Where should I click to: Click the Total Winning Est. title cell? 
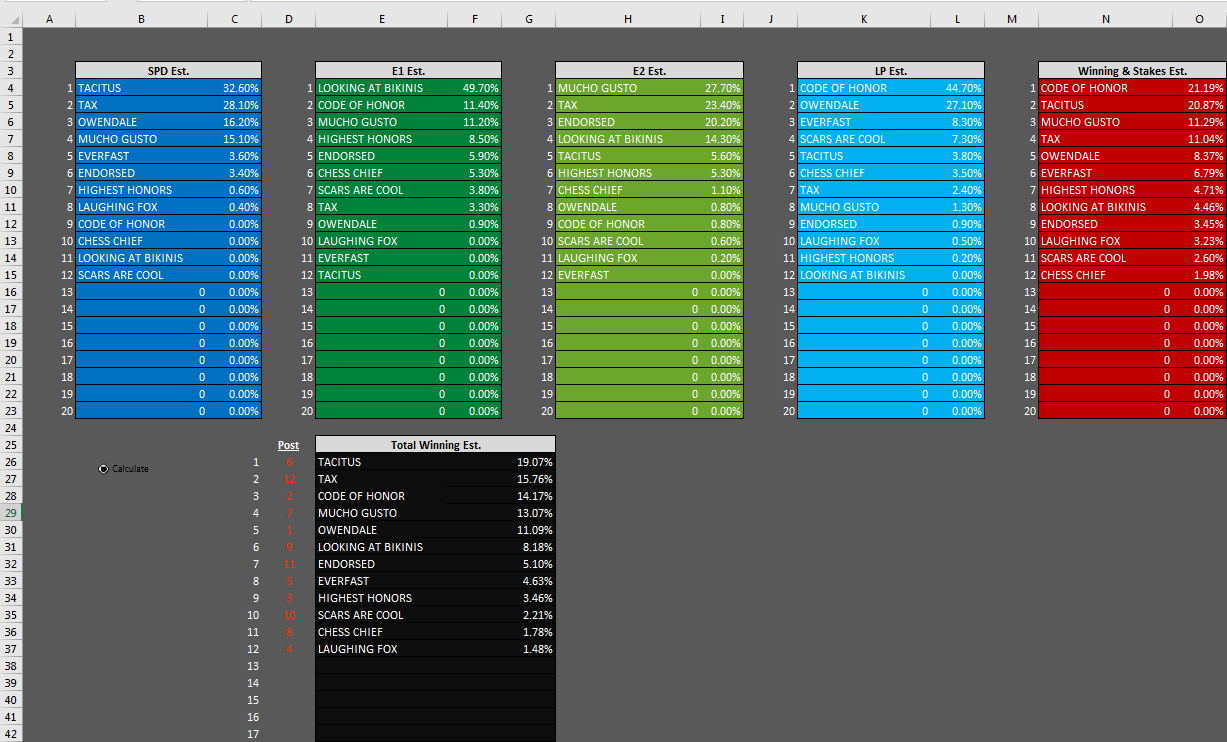click(x=434, y=445)
